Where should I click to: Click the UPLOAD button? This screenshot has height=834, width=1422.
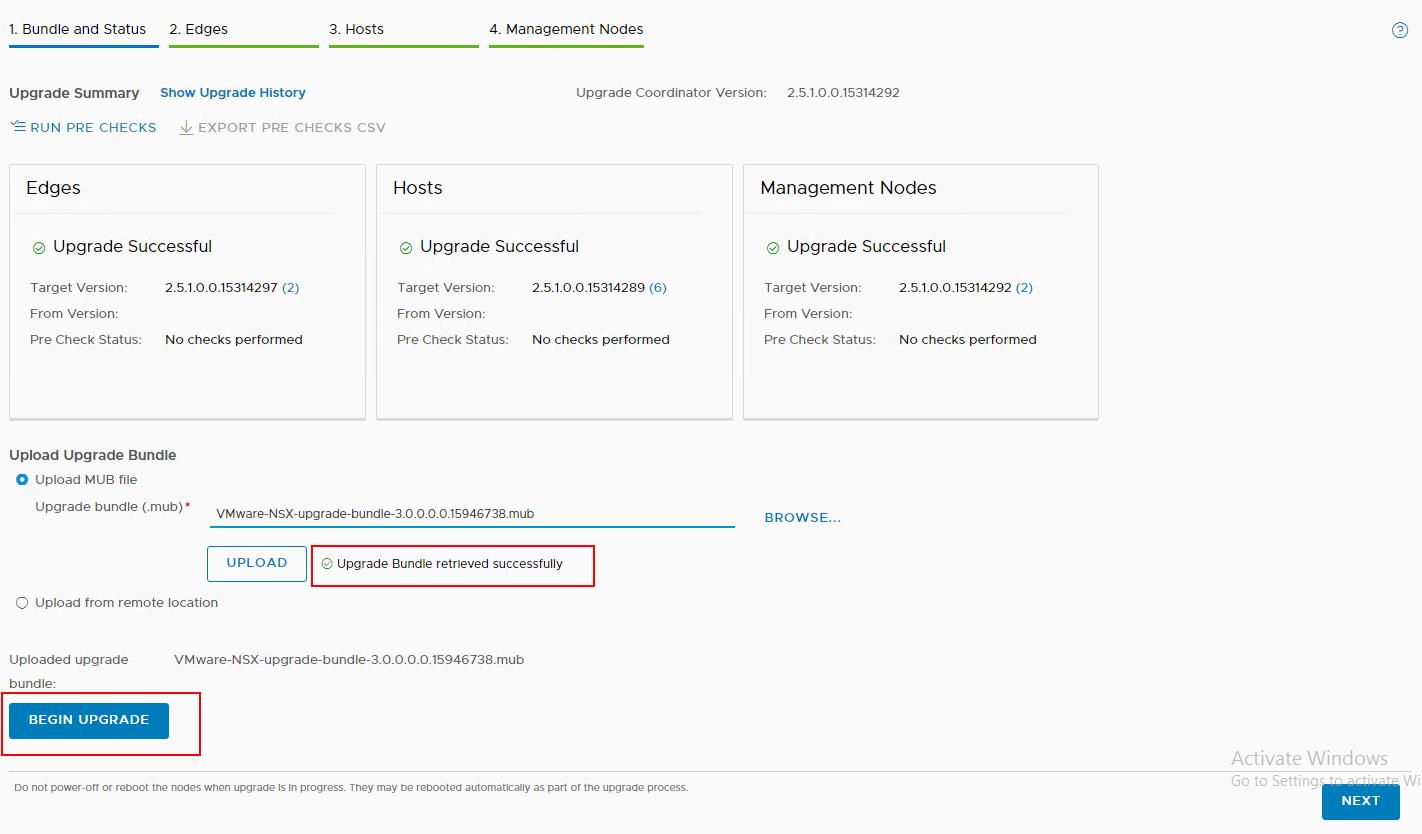click(x=257, y=563)
